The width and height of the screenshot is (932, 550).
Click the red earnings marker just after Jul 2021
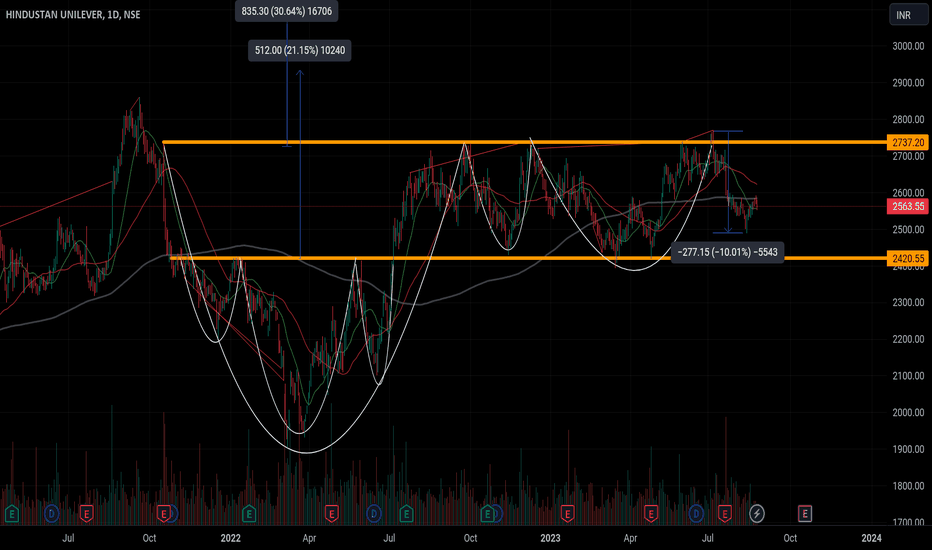pyautogui.click(x=86, y=513)
